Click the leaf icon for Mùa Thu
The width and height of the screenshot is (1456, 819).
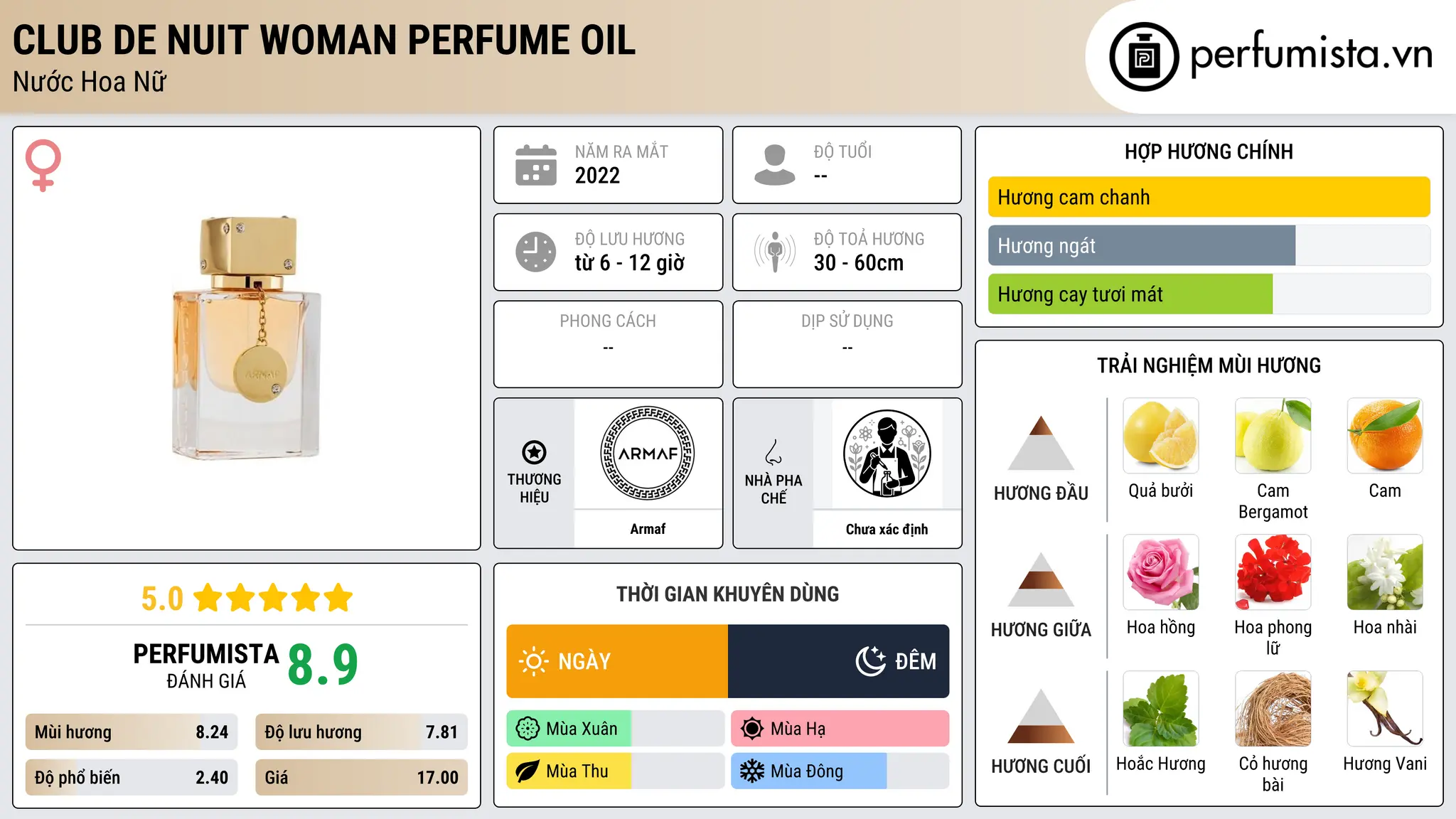528,771
